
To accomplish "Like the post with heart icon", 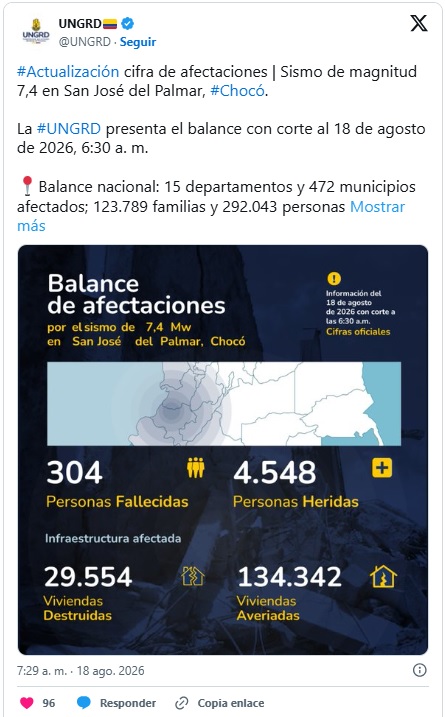I will [x=27, y=703].
